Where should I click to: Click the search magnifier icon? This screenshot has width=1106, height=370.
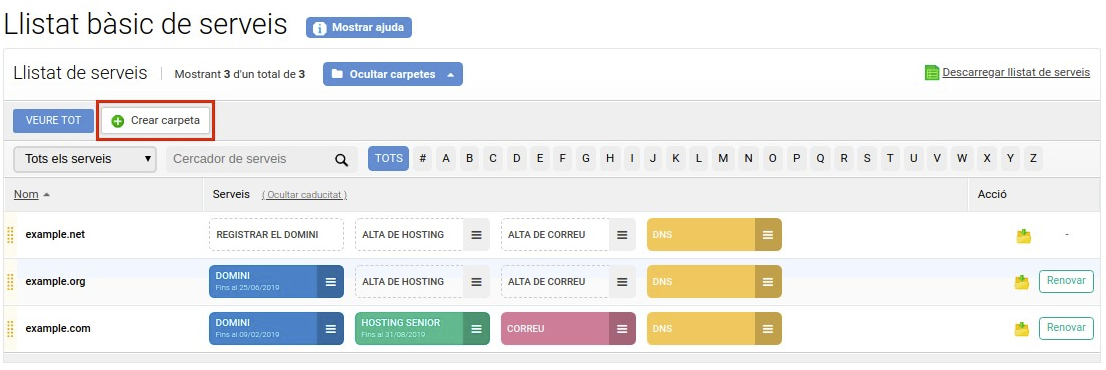click(x=341, y=159)
